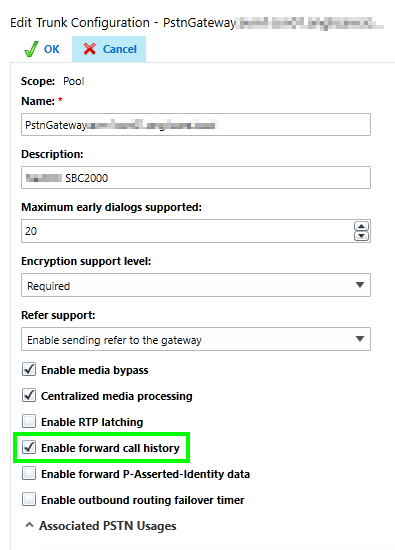Uncheck Centralized media processing

(x=29, y=395)
